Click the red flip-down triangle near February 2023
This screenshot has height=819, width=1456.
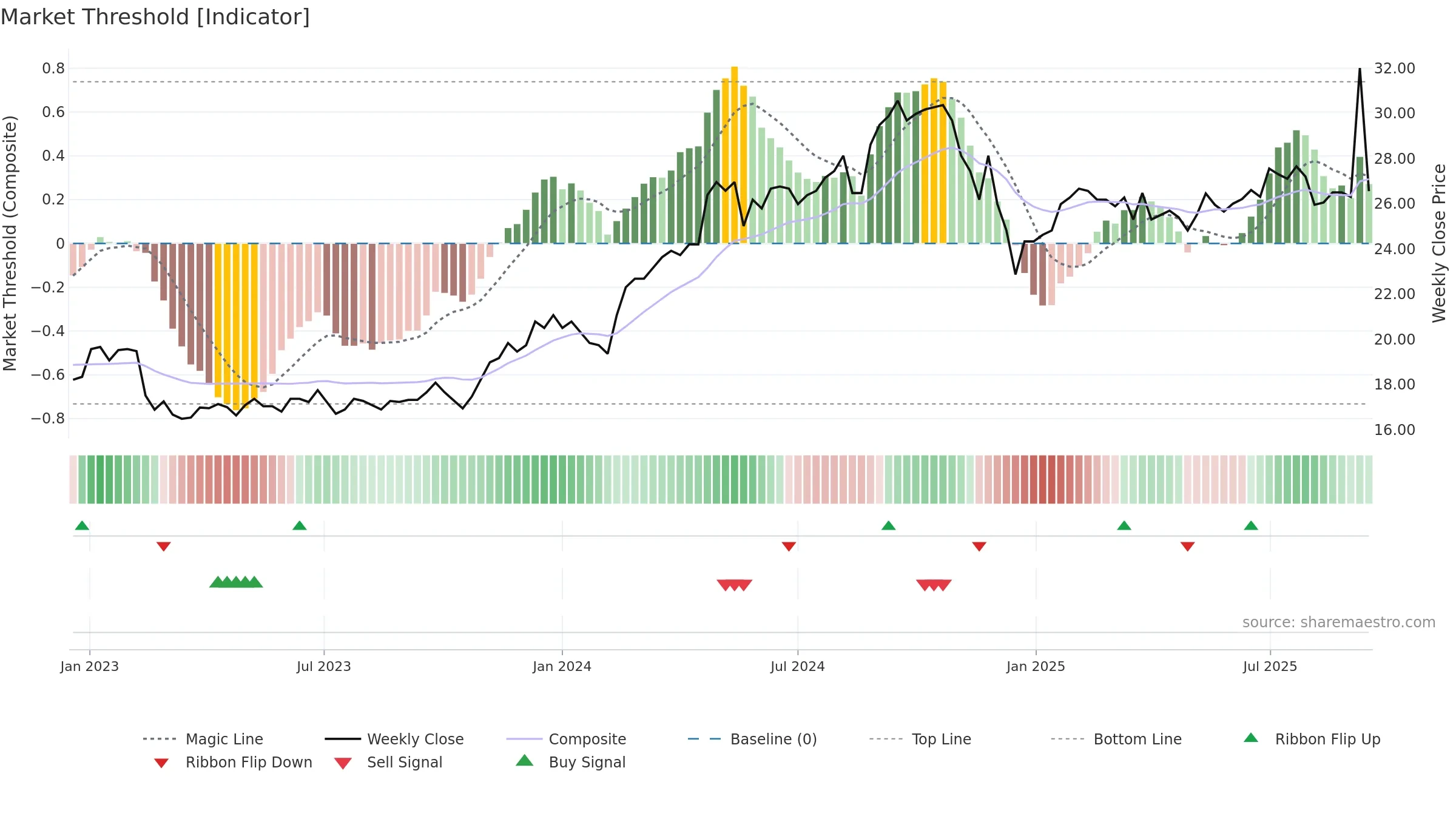[164, 547]
